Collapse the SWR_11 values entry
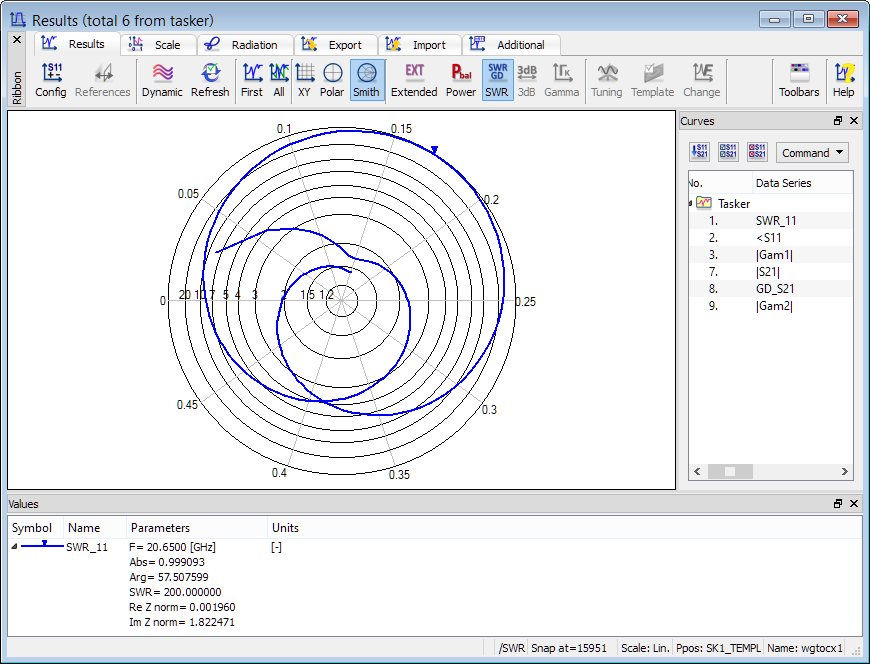870x664 pixels. (x=14, y=547)
